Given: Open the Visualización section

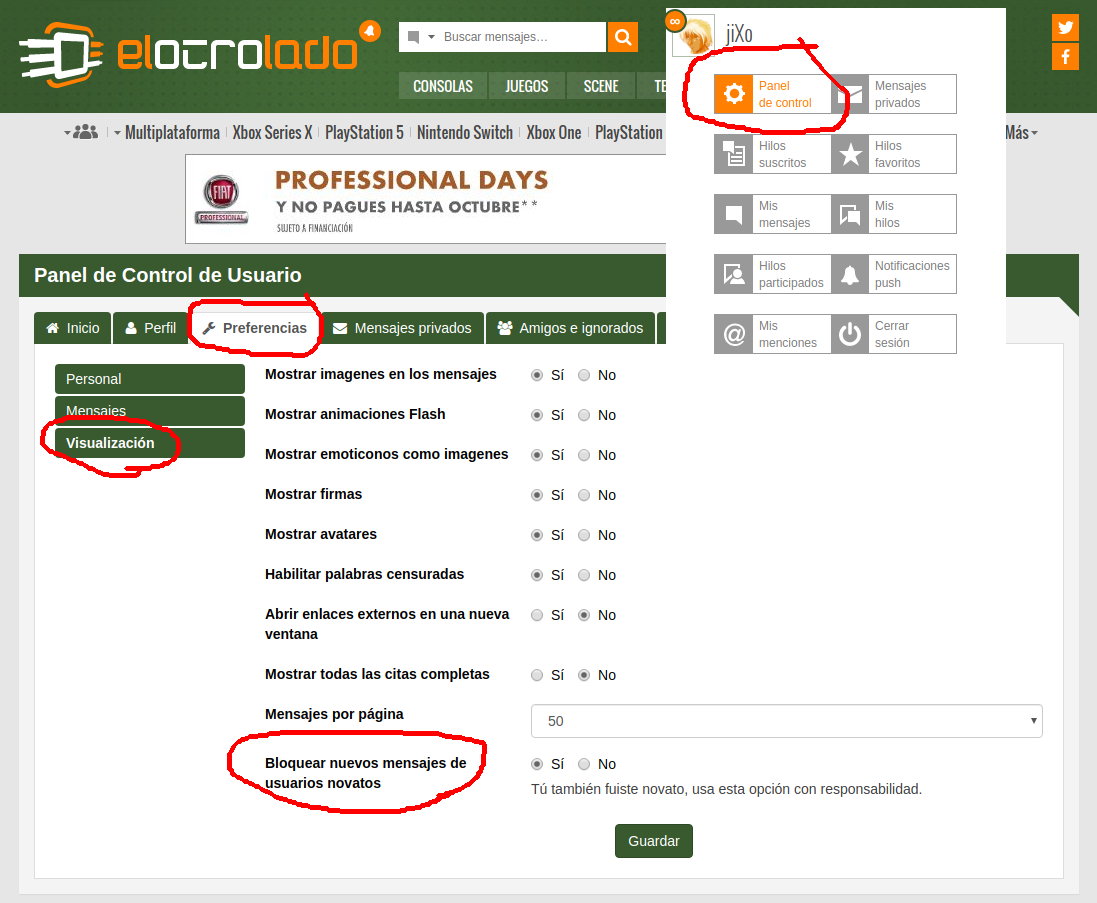Looking at the screenshot, I should pos(150,443).
